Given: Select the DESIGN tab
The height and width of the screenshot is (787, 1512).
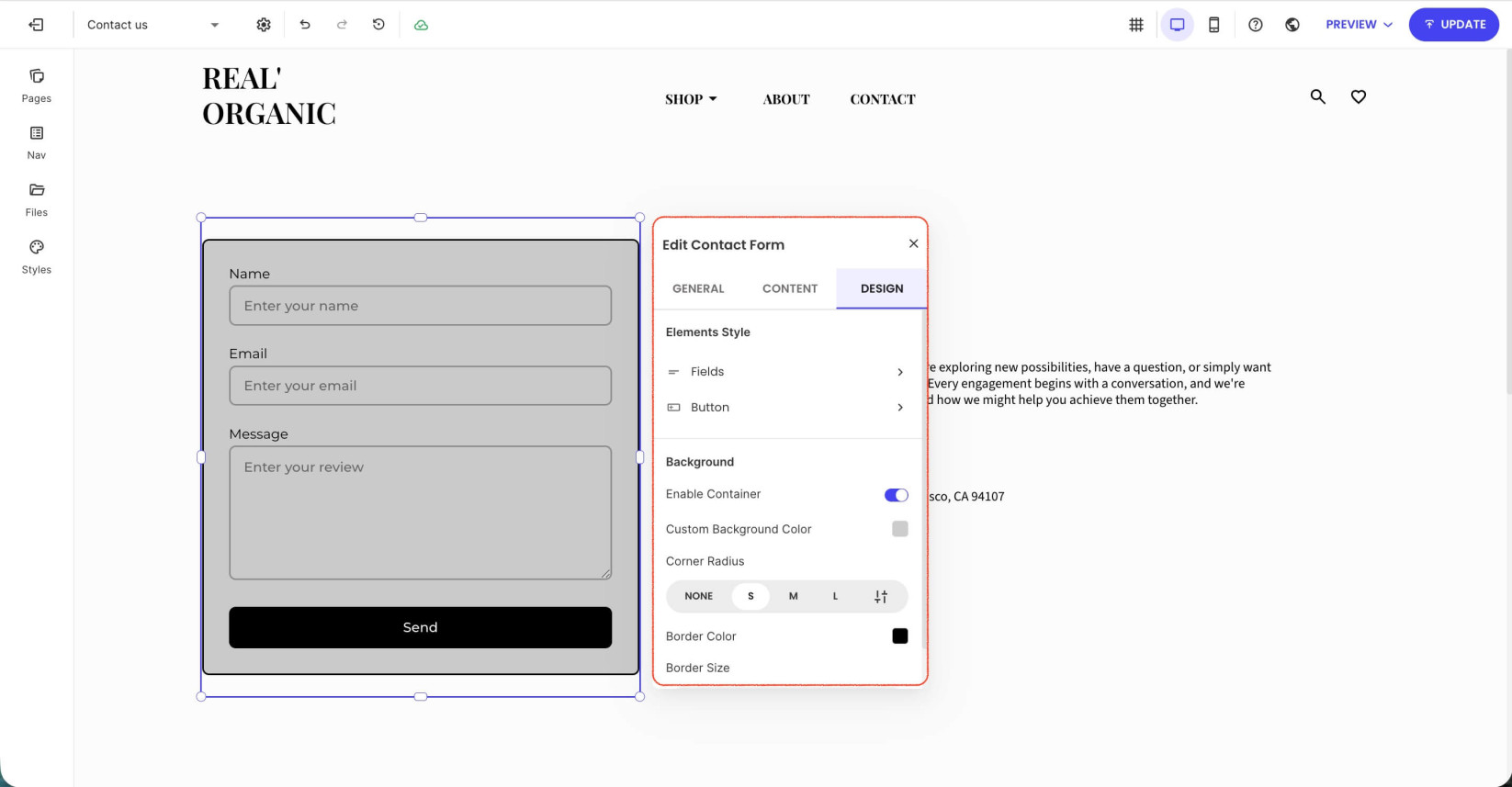Looking at the screenshot, I should [882, 288].
